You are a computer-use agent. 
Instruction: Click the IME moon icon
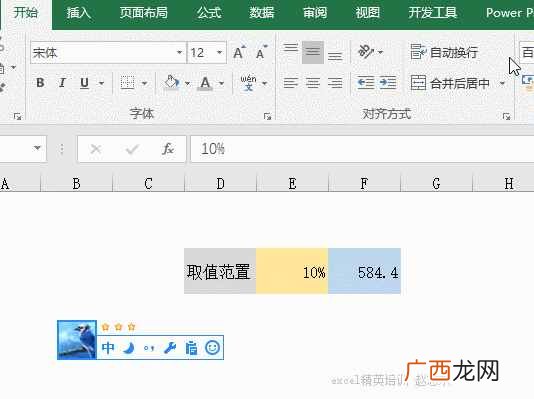point(129,348)
